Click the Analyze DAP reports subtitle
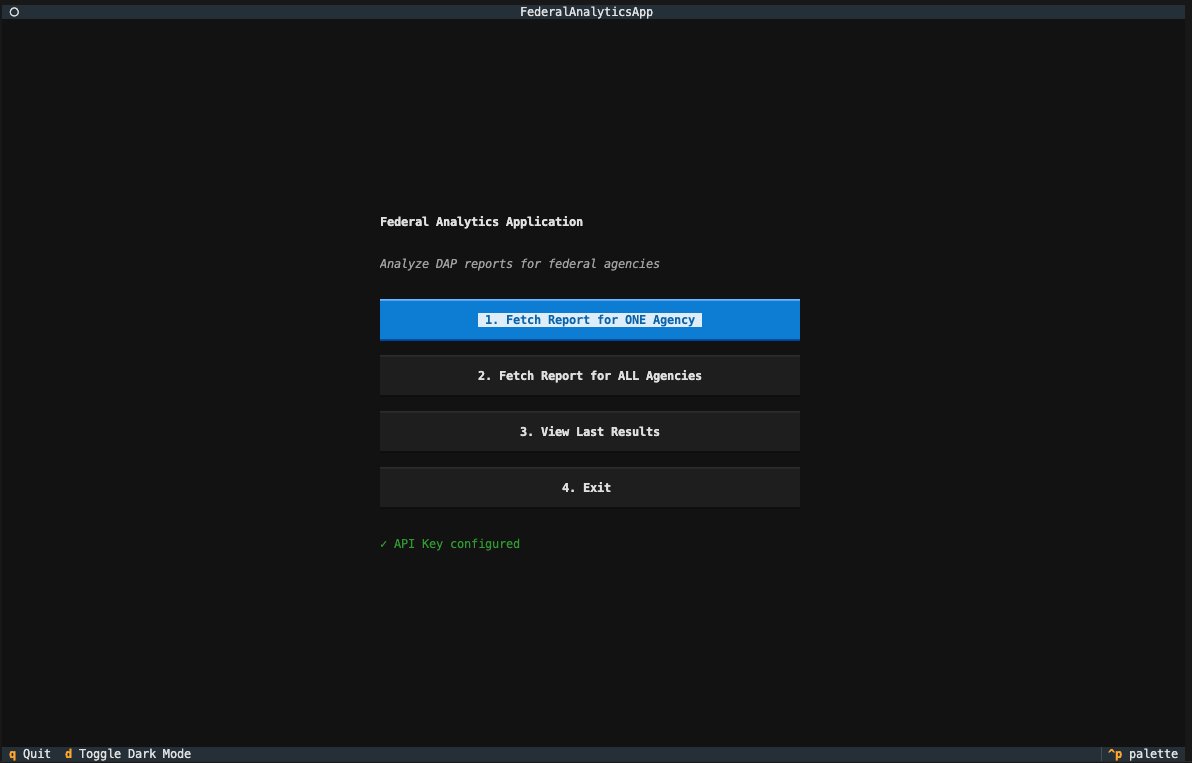 (519, 264)
